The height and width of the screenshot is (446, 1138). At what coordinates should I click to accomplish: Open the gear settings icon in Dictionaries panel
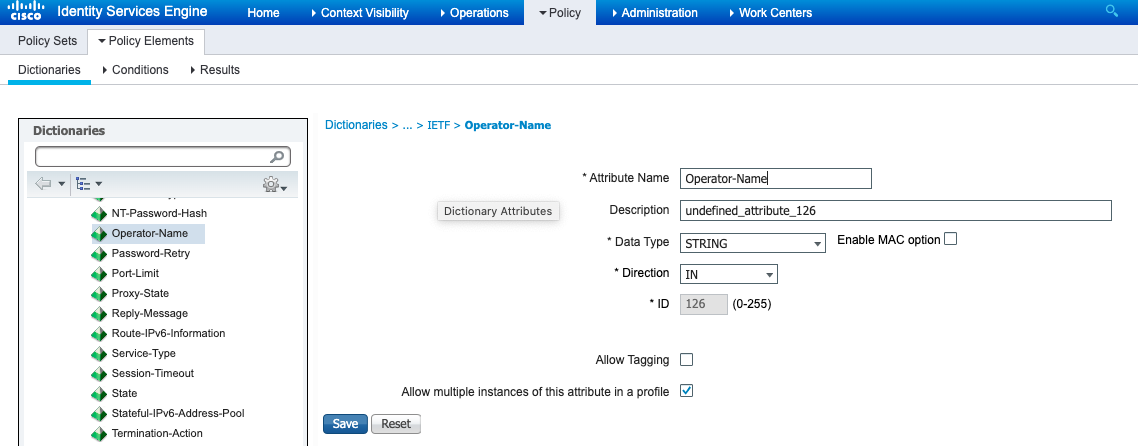coord(271,185)
